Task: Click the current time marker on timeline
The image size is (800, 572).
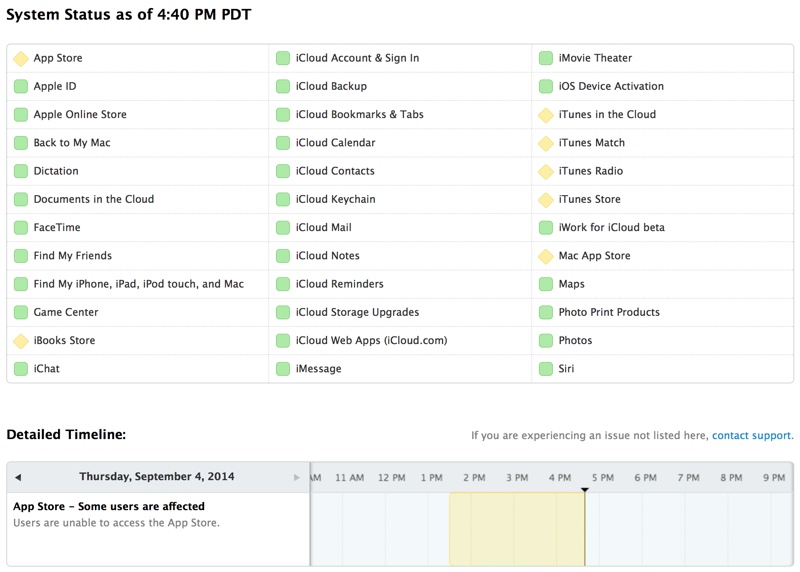Action: pos(585,490)
